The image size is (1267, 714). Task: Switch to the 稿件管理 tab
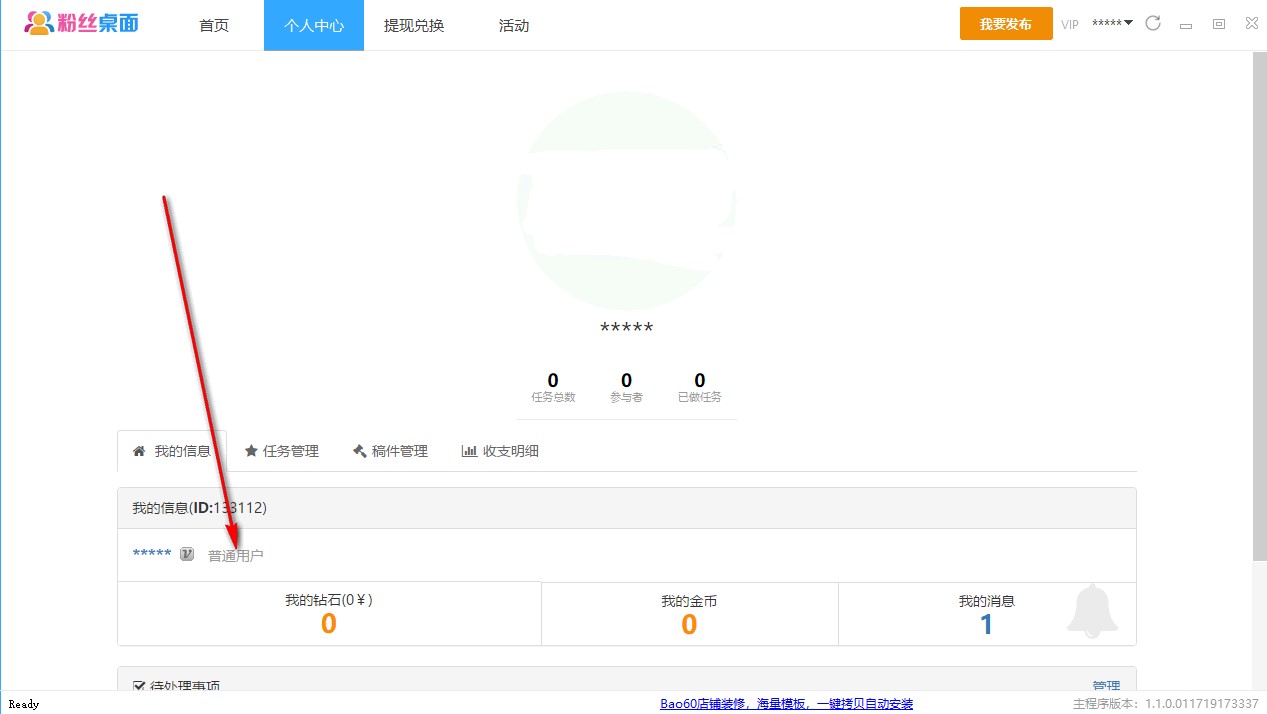(x=390, y=451)
